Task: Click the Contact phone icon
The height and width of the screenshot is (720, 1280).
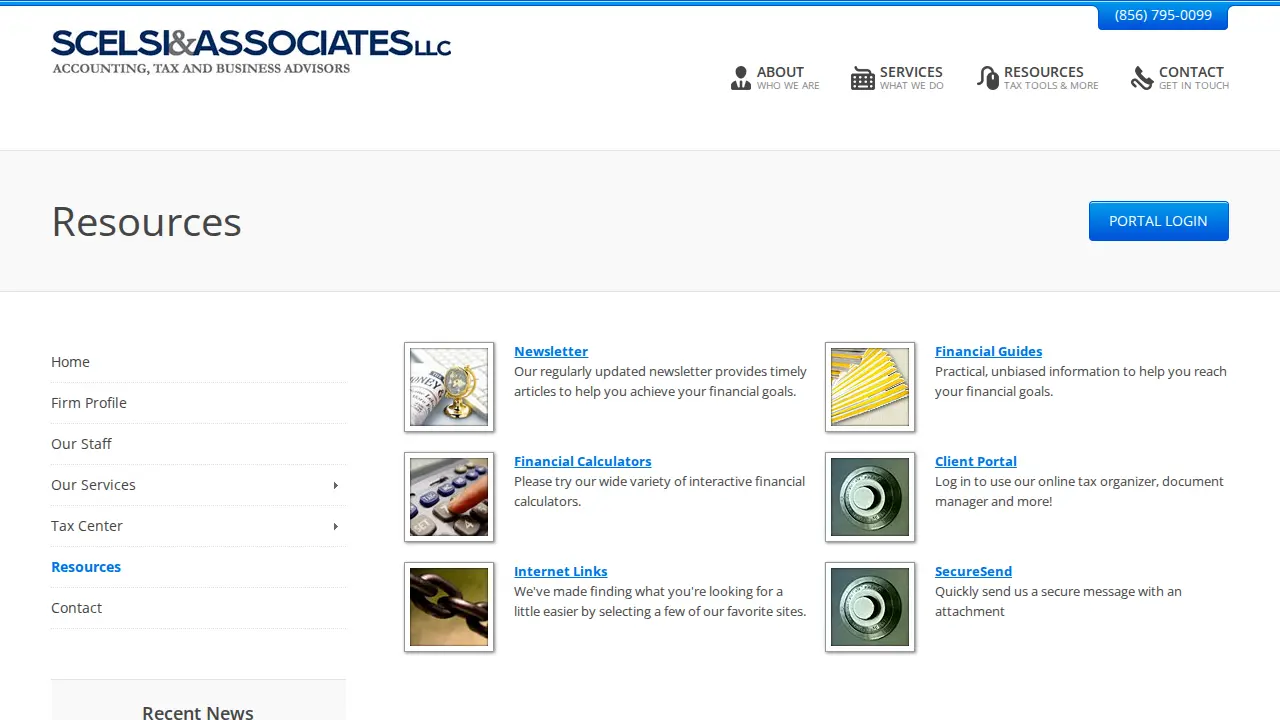Action: (x=1142, y=78)
